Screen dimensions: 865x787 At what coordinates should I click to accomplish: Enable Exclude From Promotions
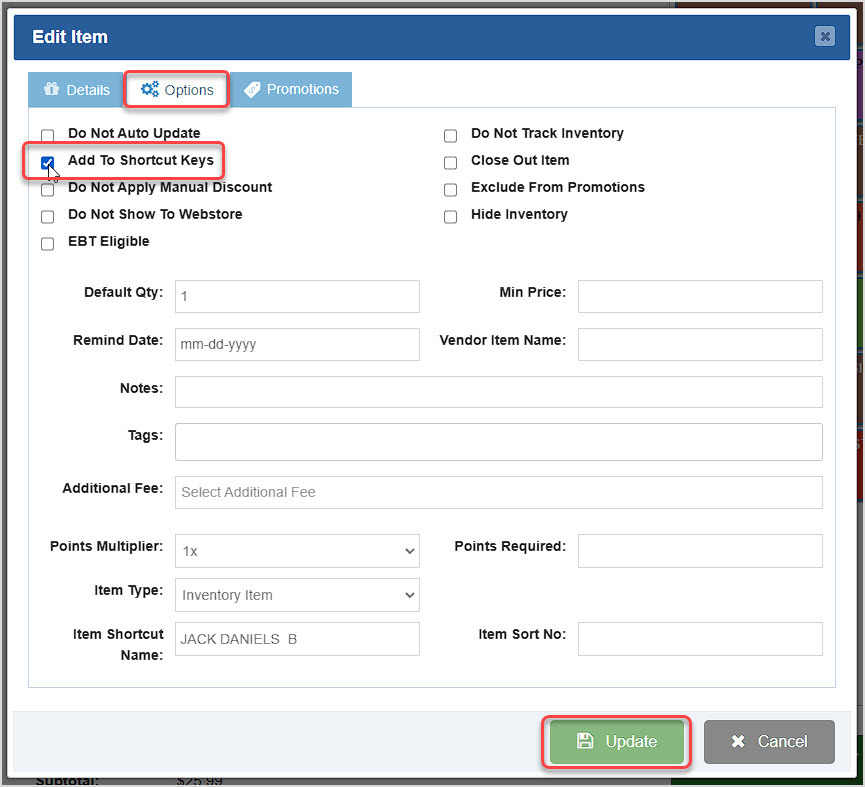click(450, 188)
